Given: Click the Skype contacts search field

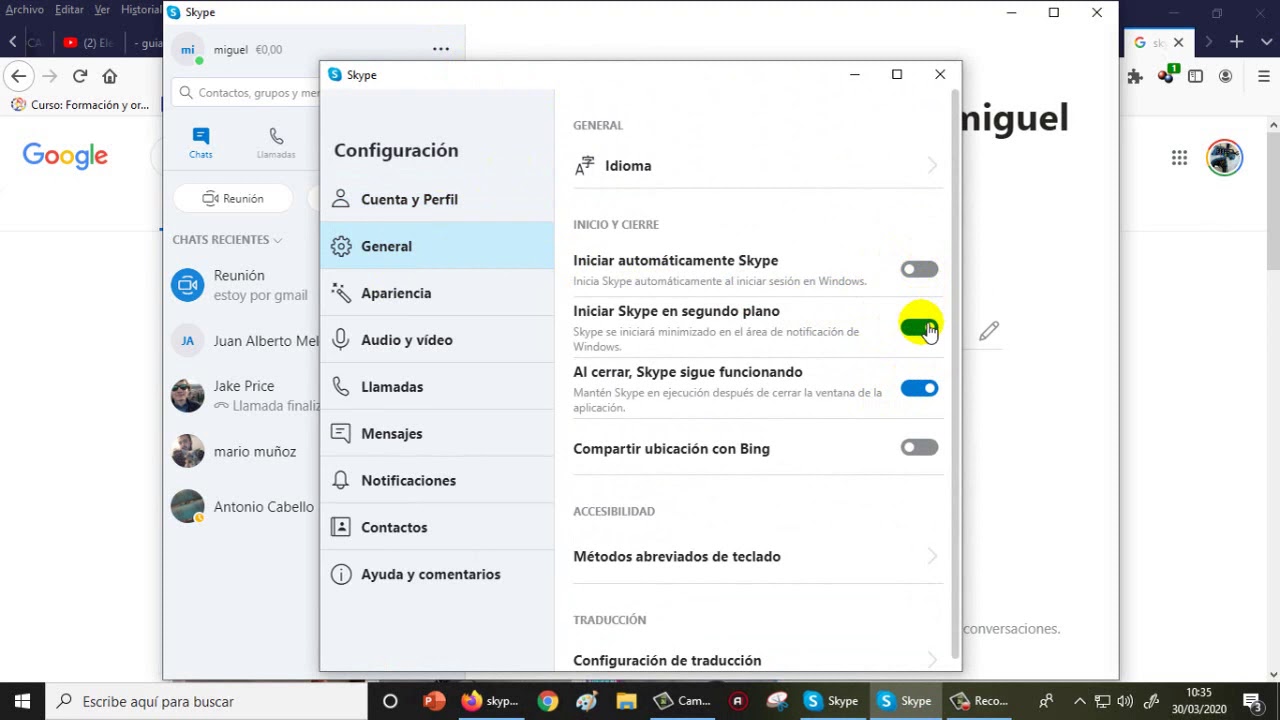Looking at the screenshot, I should pos(247,92).
